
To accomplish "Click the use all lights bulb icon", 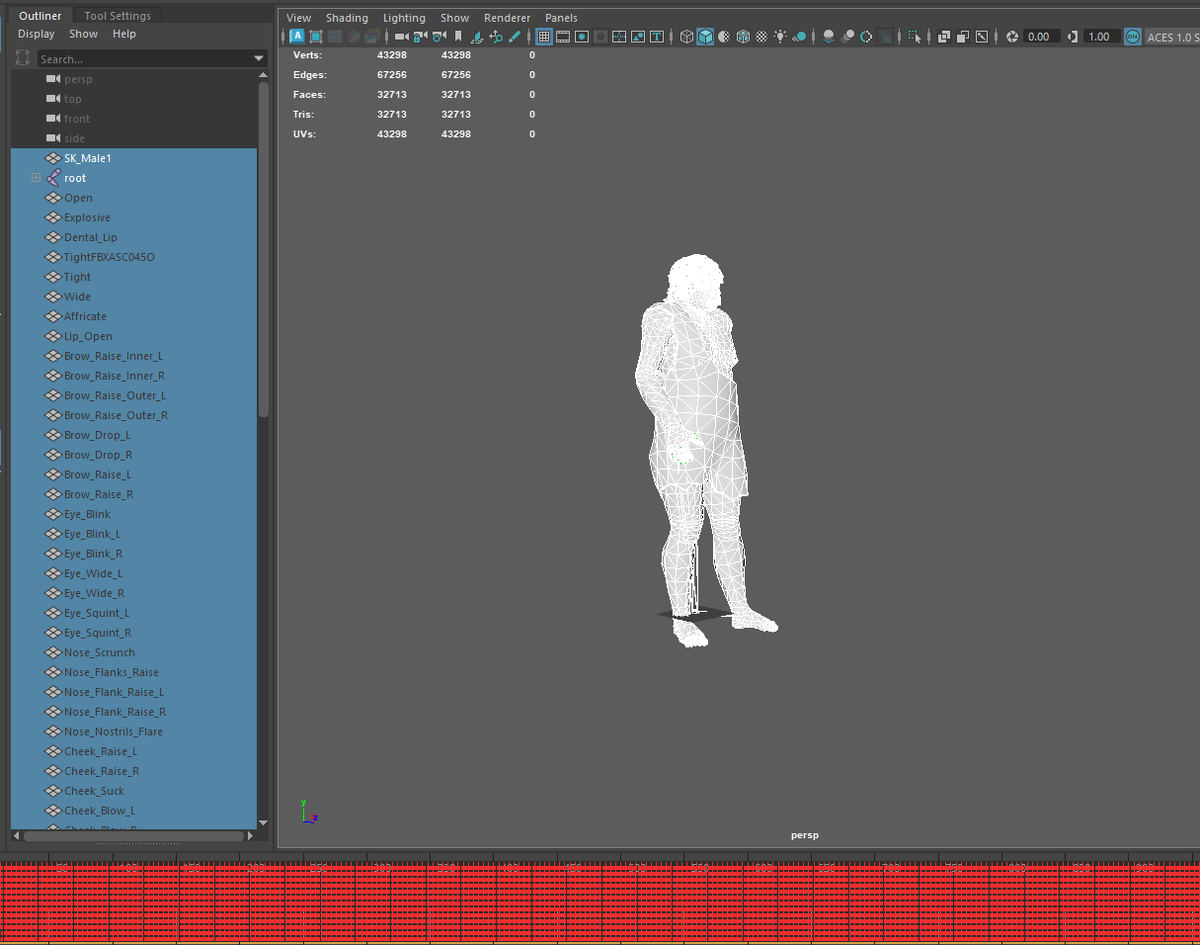I will pyautogui.click(x=780, y=37).
